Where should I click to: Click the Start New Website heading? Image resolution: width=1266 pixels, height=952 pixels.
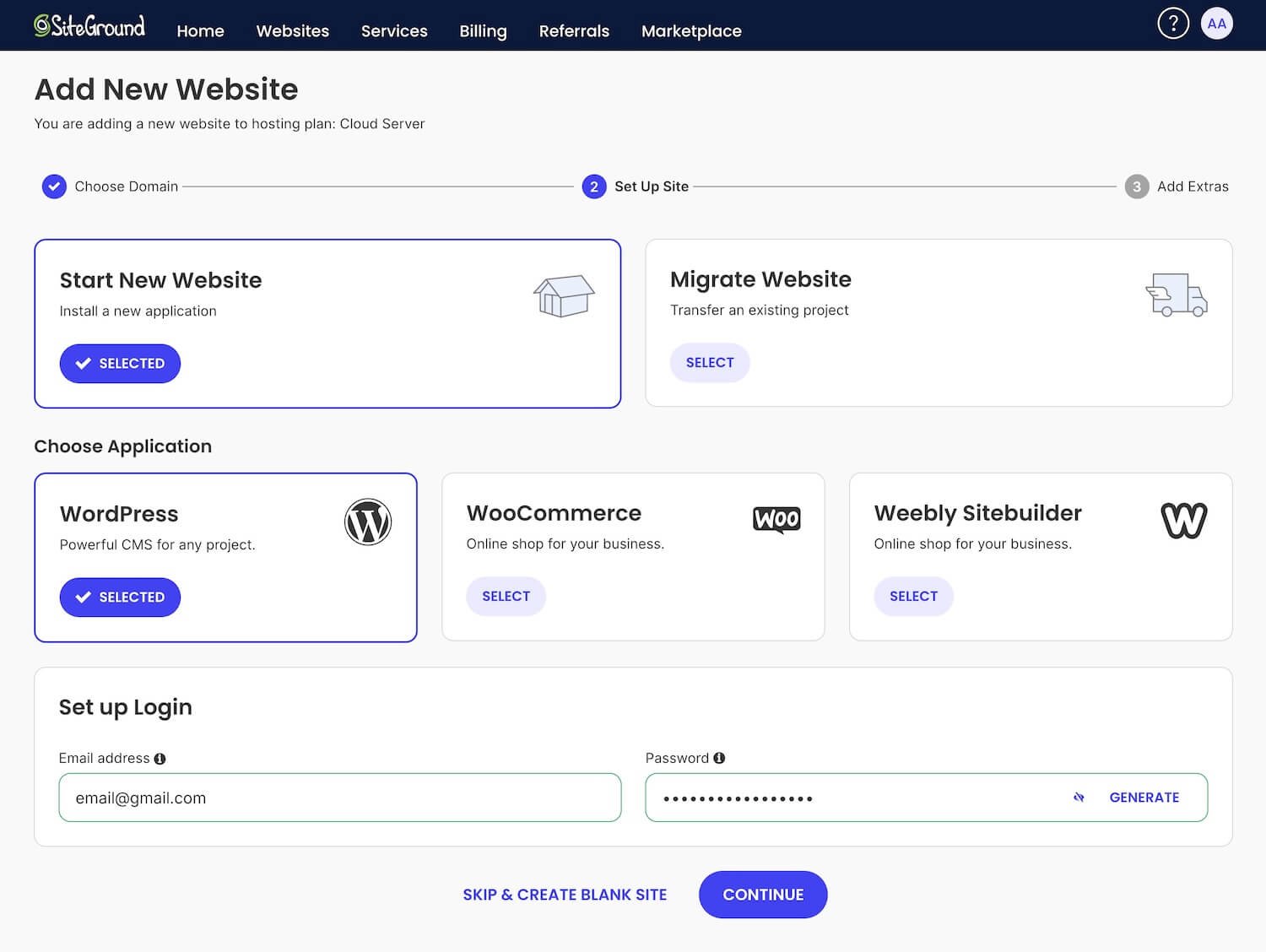coord(161,280)
